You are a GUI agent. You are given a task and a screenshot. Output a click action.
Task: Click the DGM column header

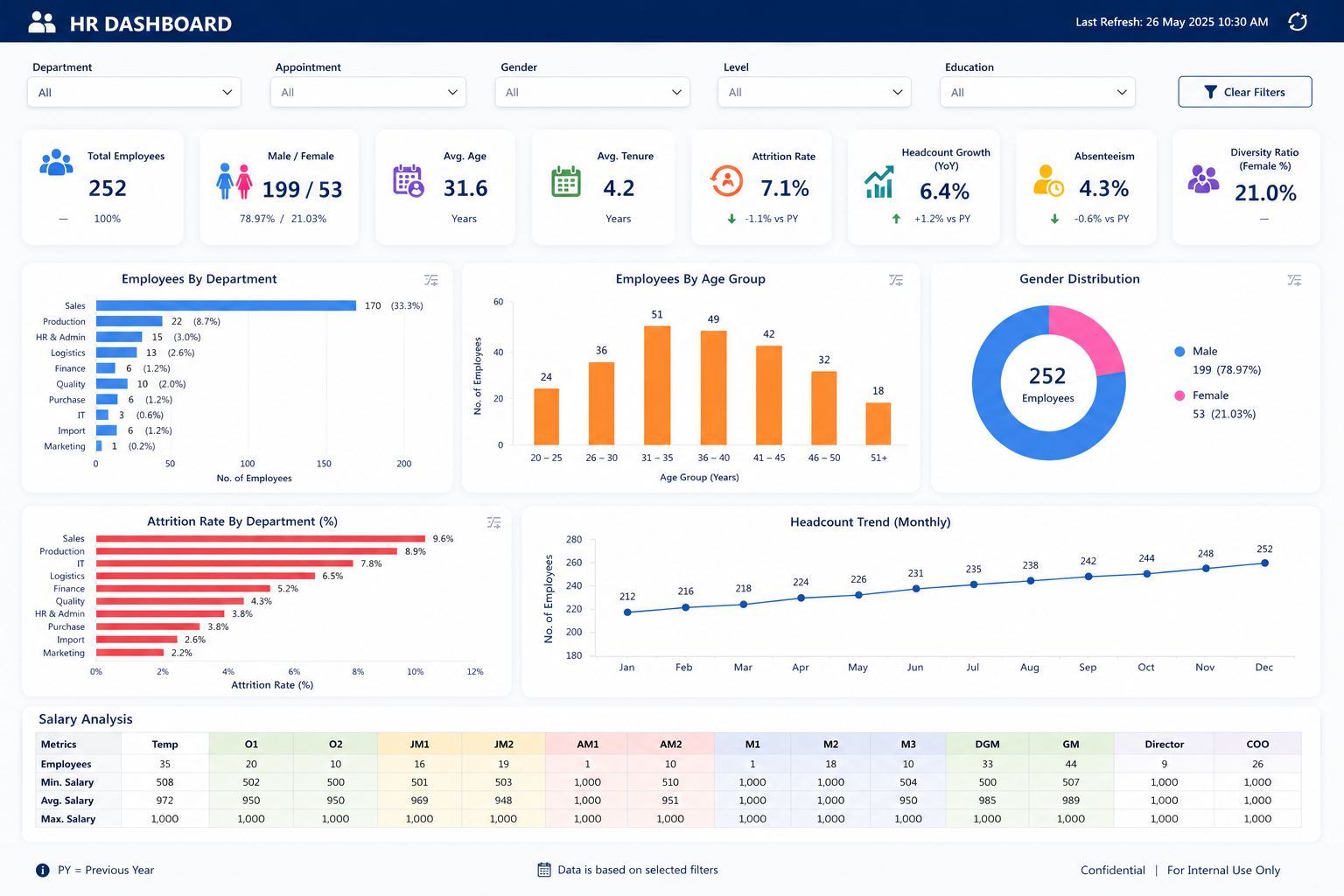[x=987, y=744]
